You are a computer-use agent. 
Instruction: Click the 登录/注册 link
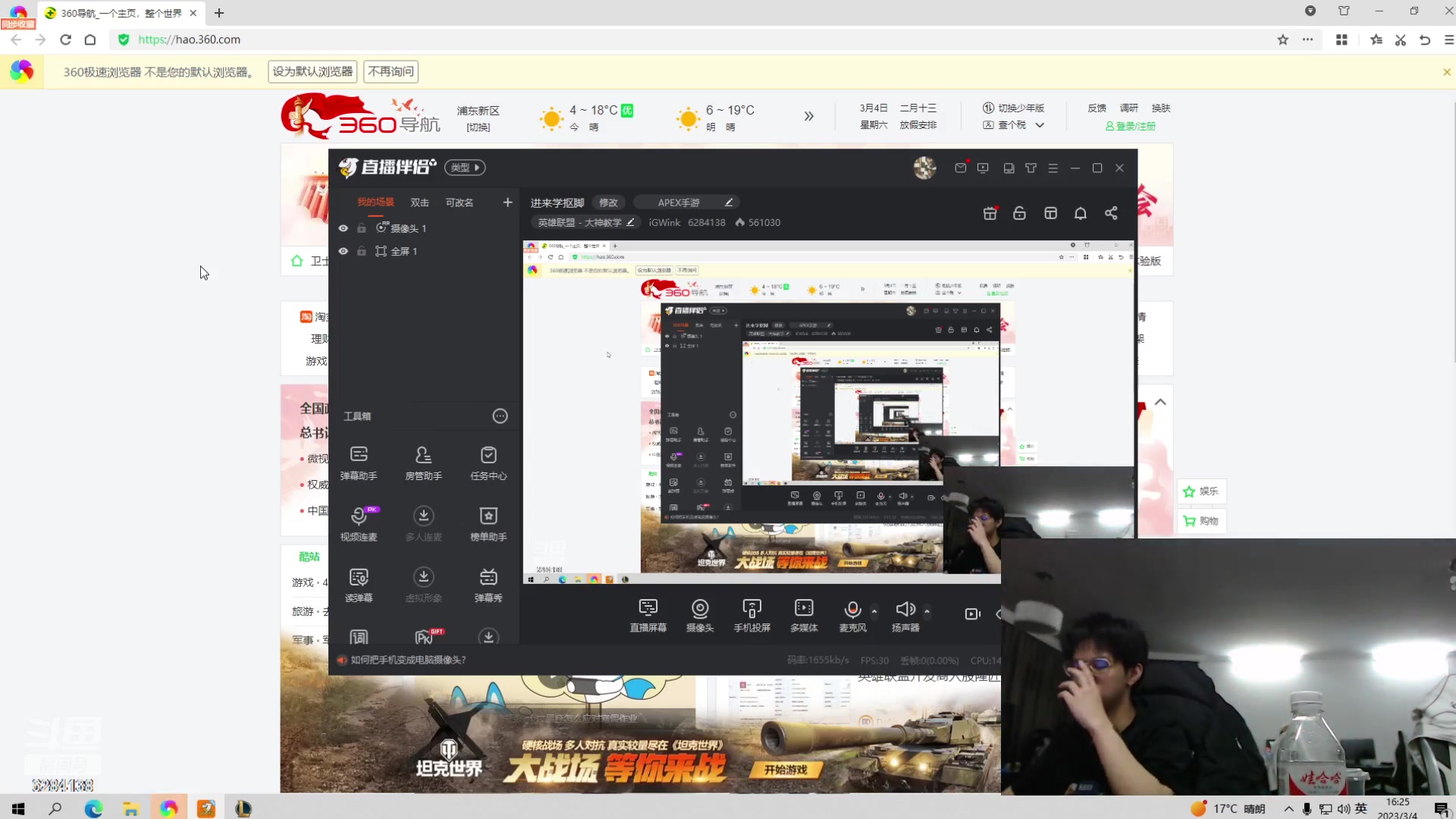pos(1130,126)
